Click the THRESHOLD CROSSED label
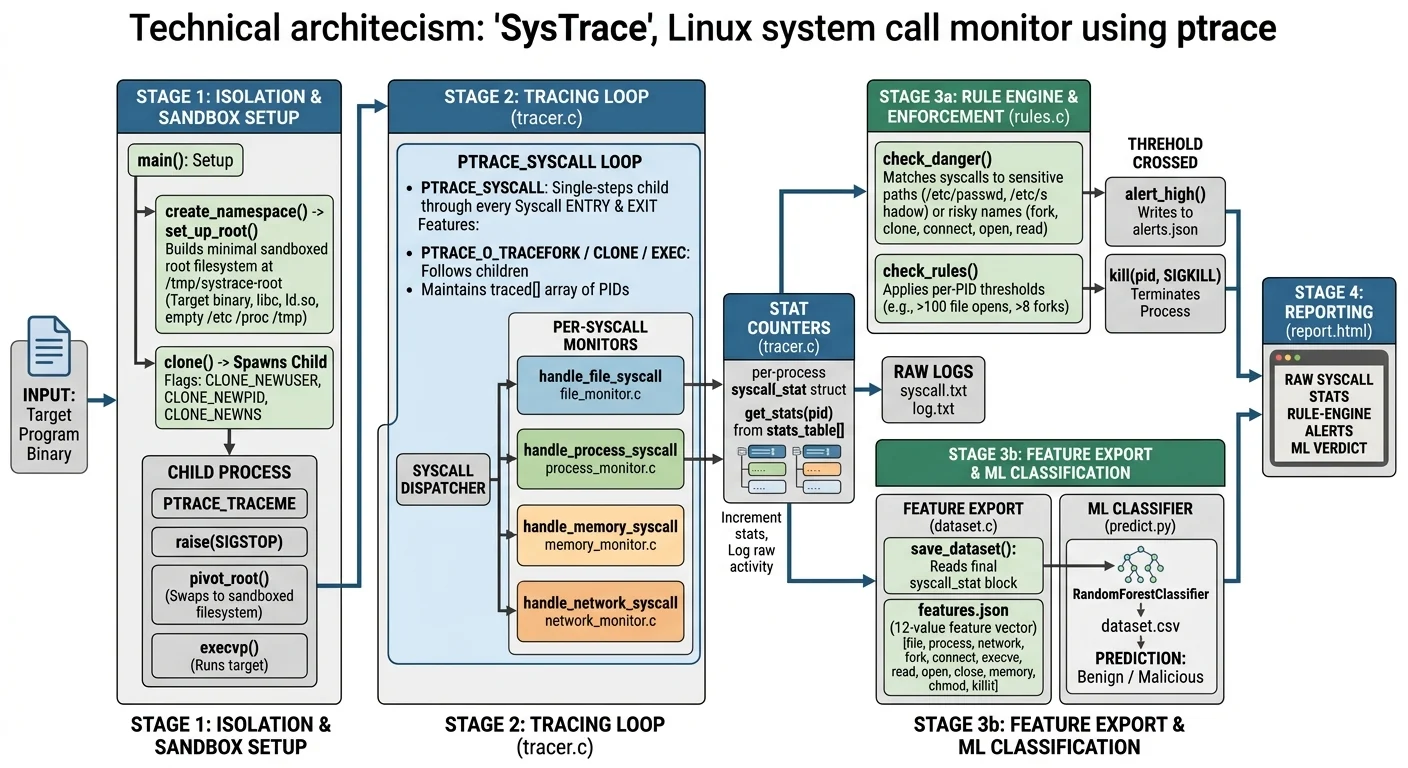 coord(1165,153)
